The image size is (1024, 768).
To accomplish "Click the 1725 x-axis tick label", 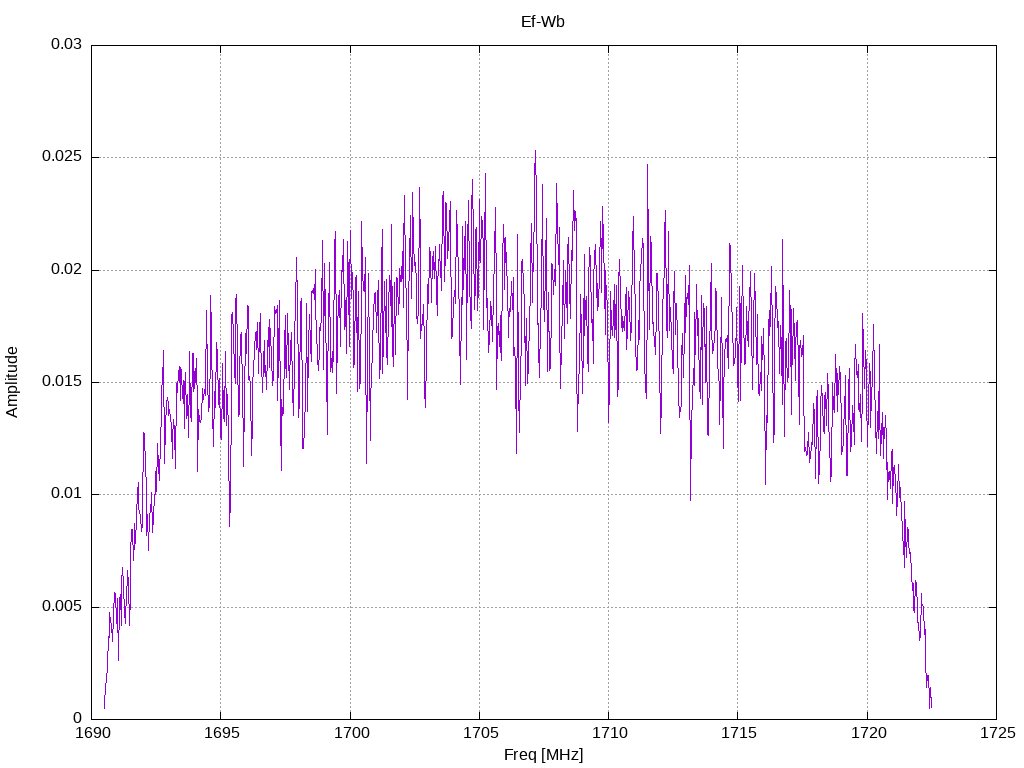I will [997, 733].
